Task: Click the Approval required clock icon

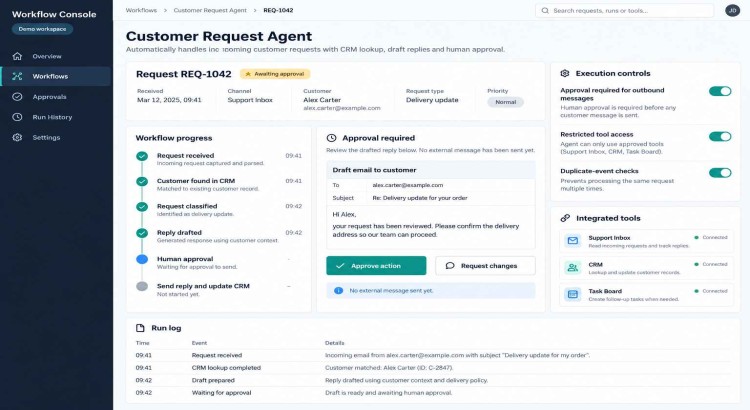Action: (331, 138)
